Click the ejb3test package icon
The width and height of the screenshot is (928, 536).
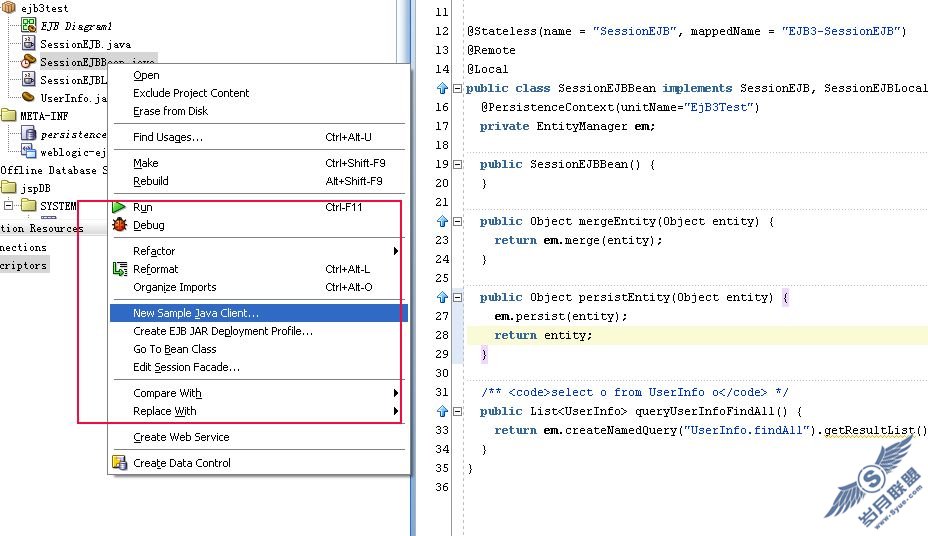coord(8,7)
